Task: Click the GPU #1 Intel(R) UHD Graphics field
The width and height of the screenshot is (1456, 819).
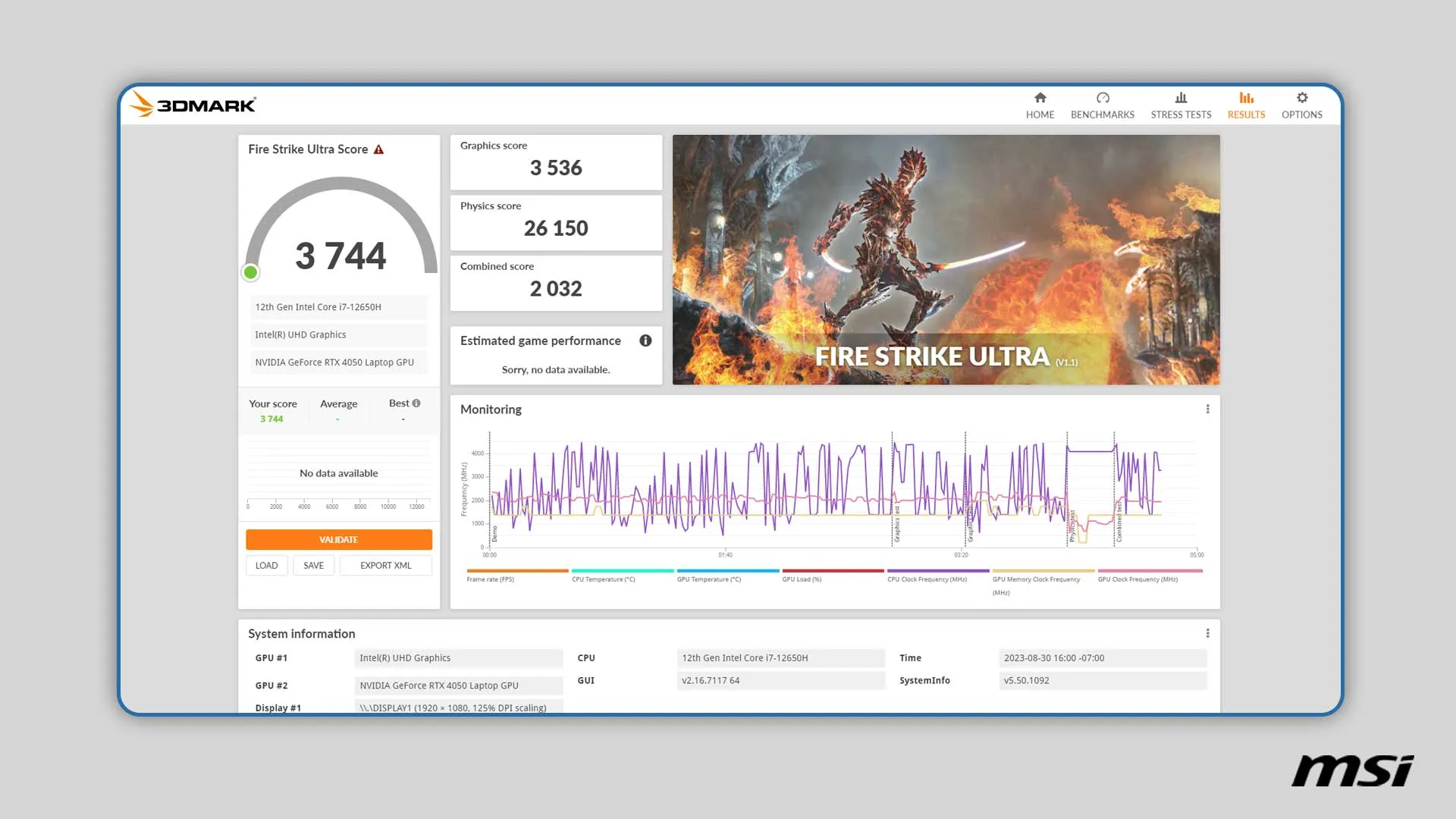Action: (459, 658)
